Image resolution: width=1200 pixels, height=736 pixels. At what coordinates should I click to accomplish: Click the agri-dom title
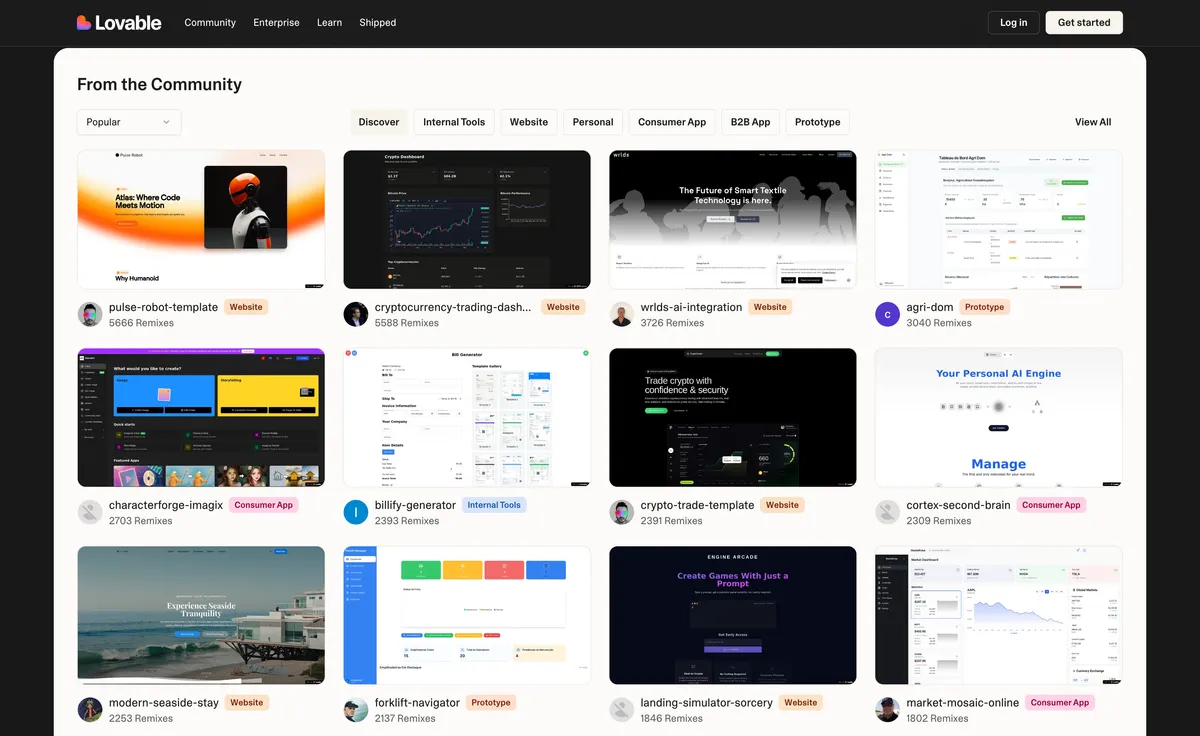tap(930, 307)
